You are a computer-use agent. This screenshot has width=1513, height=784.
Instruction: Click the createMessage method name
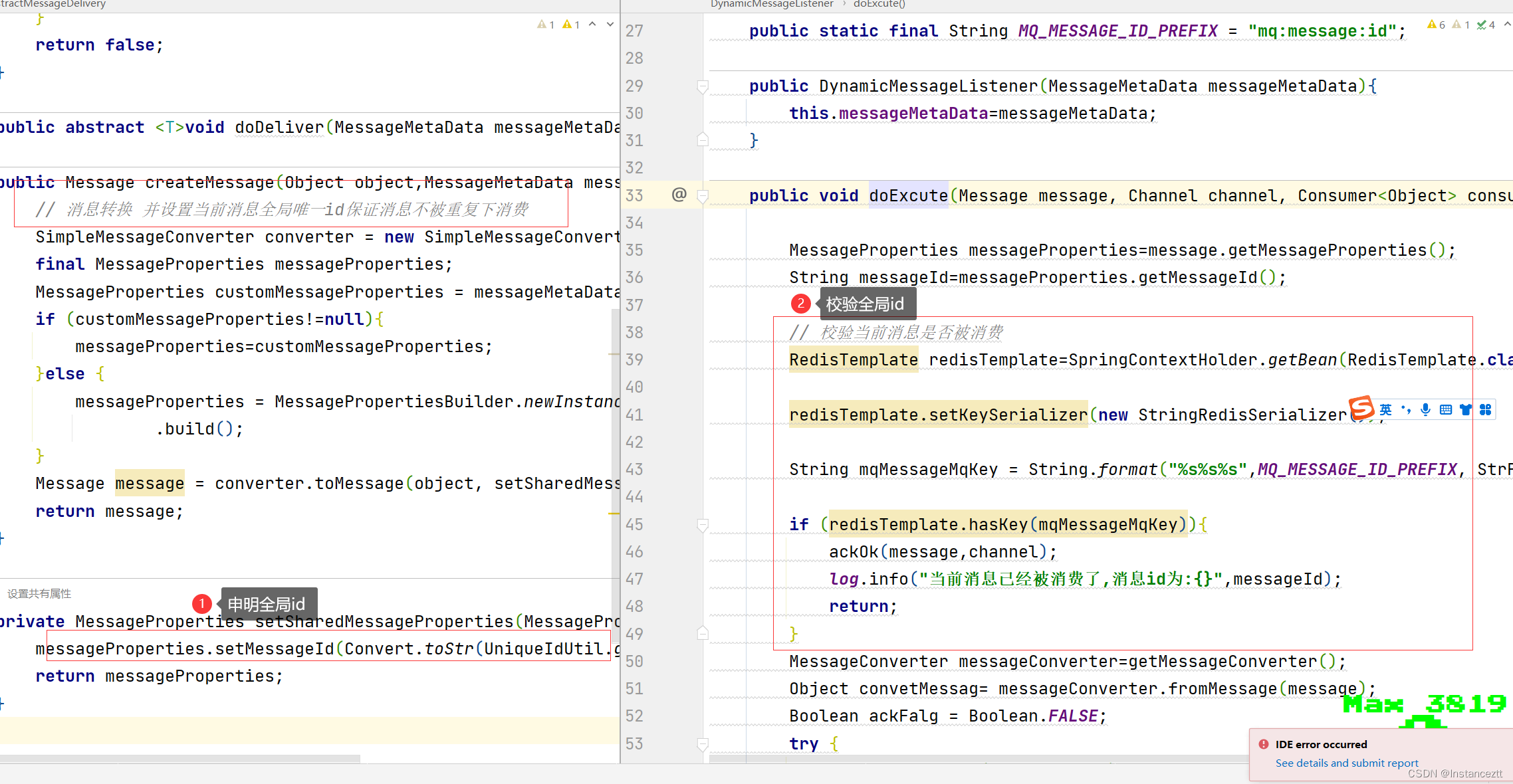209,183
